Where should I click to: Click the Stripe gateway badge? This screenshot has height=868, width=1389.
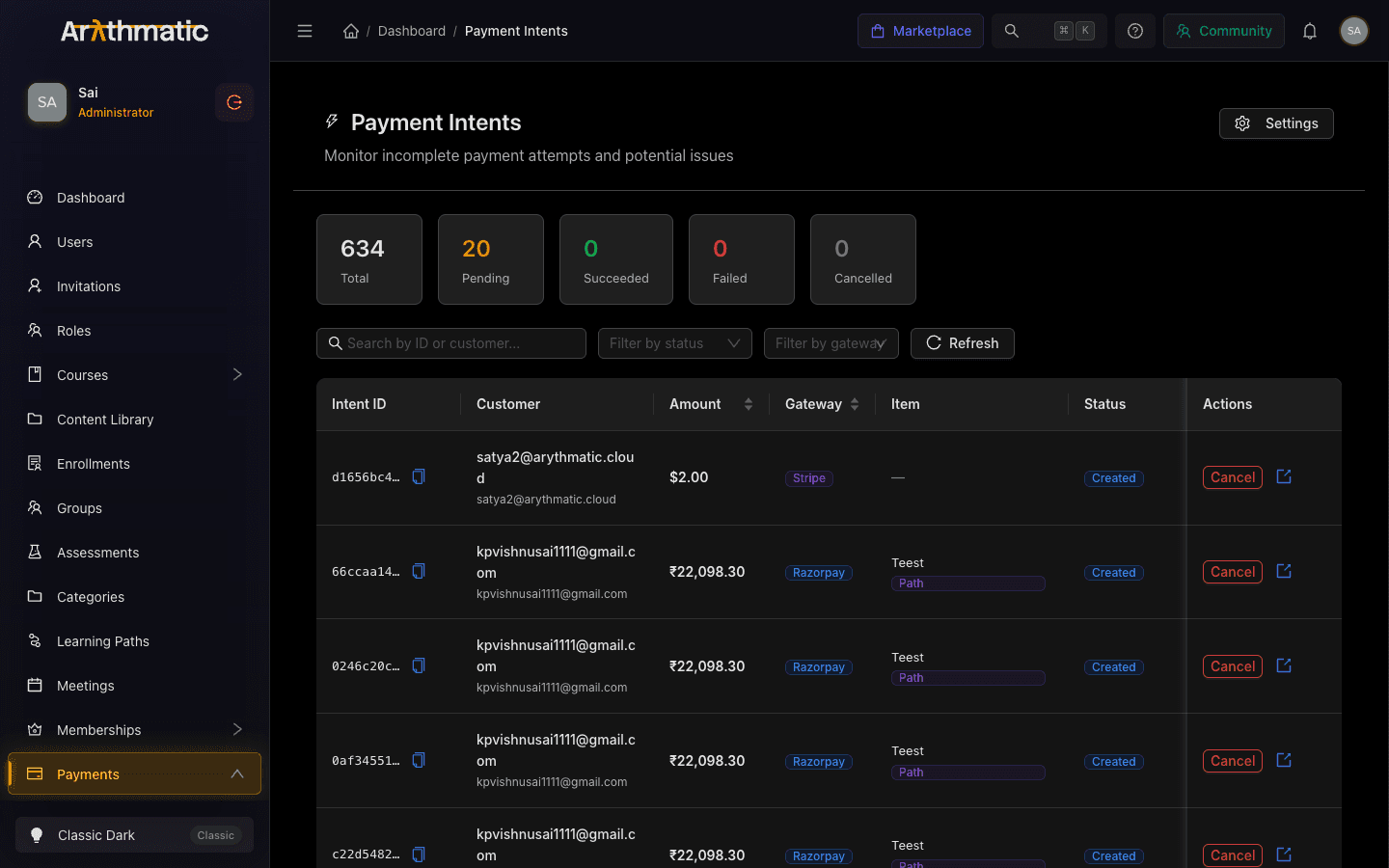click(809, 478)
